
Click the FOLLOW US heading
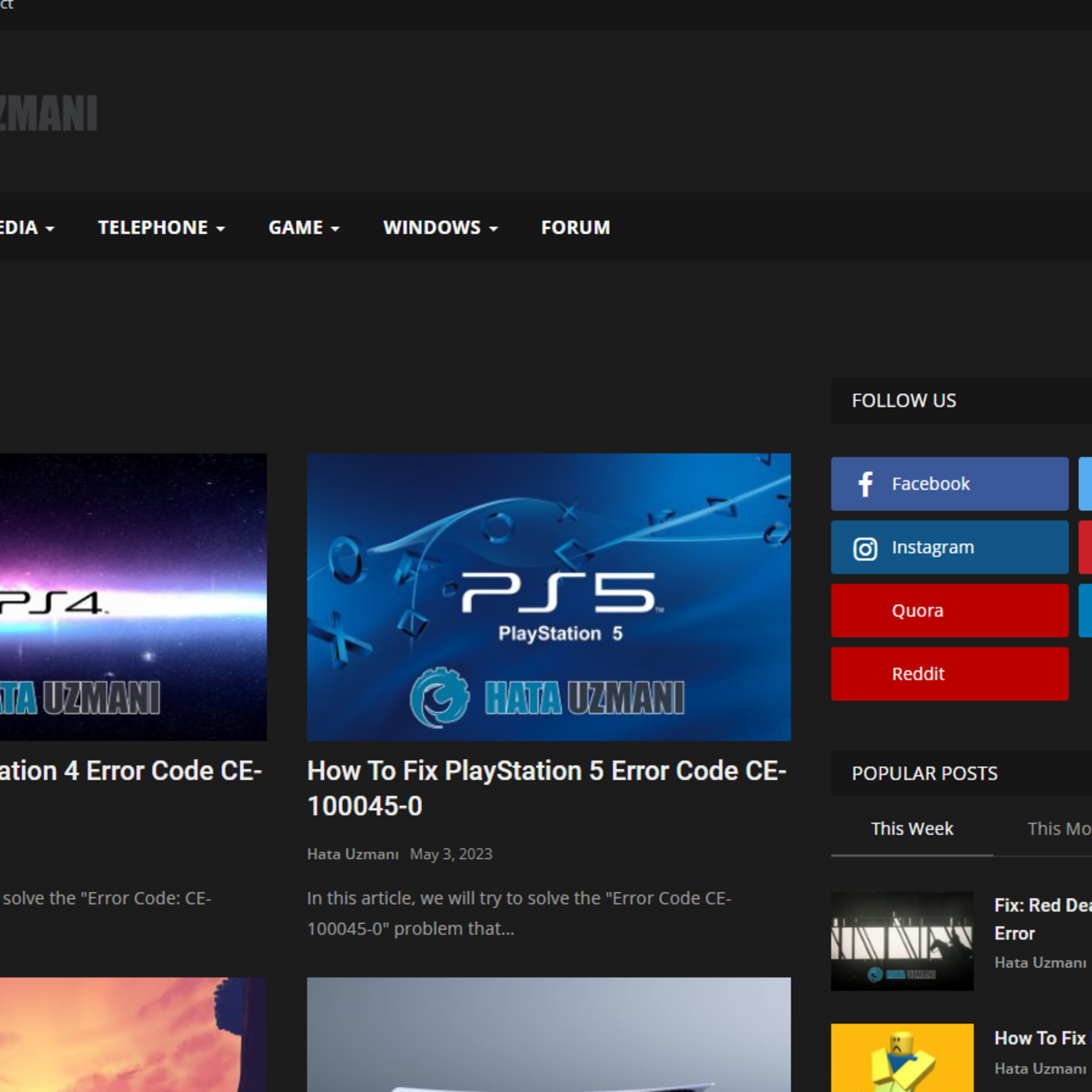click(x=904, y=401)
